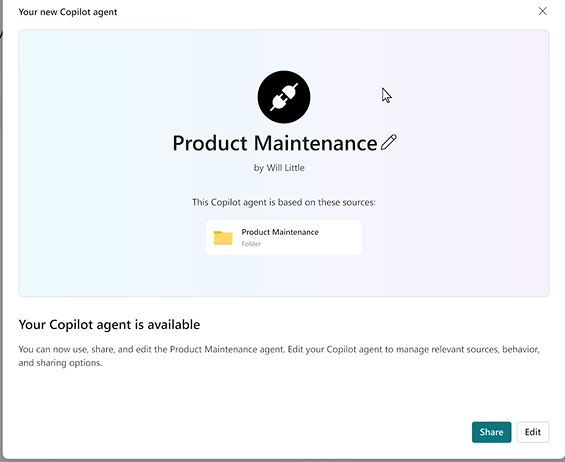The image size is (565, 462).
Task: Click 'Your Copilot agent is available' heading
Action: [x=109, y=325]
